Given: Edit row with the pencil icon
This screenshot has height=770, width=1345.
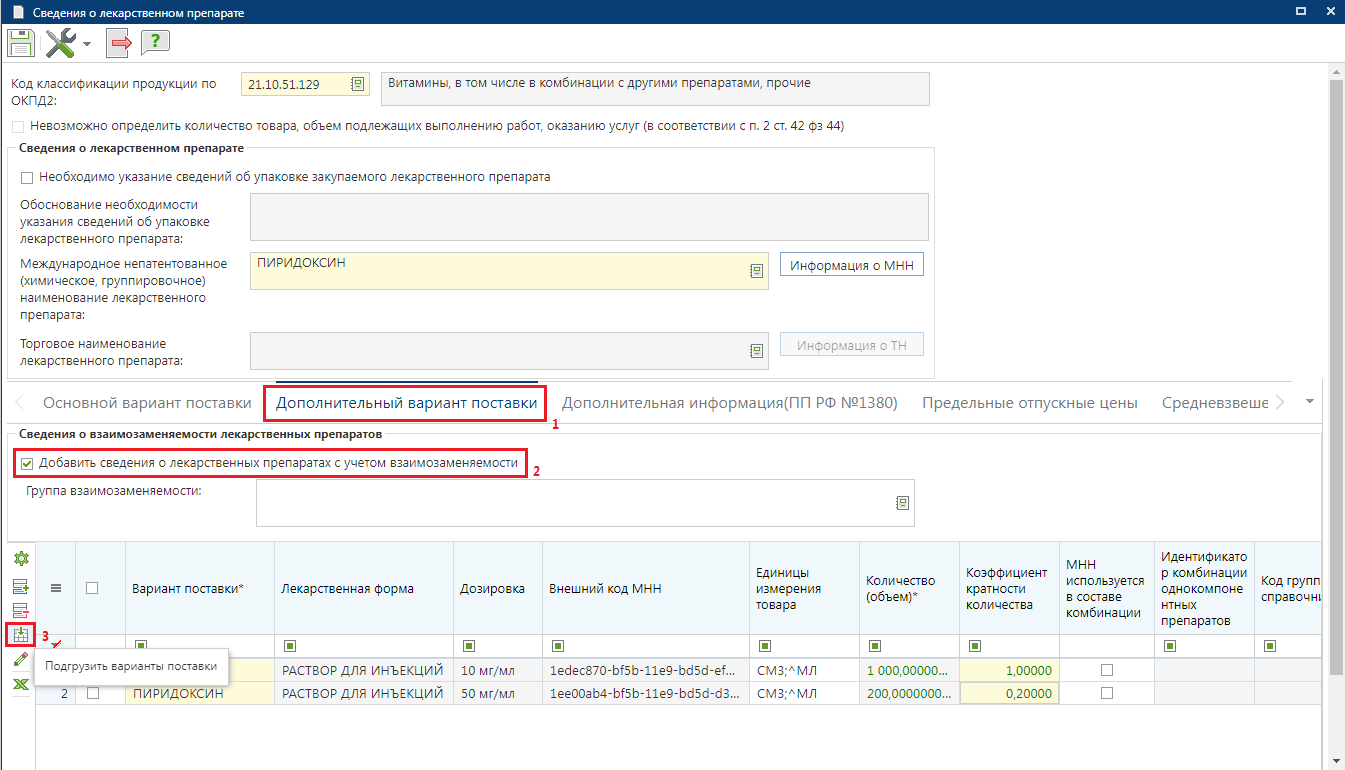Looking at the screenshot, I should pyautogui.click(x=20, y=660).
